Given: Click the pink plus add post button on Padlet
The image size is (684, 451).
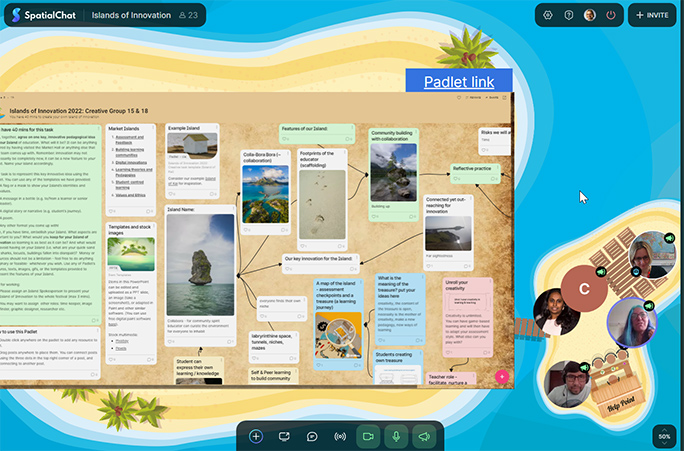Looking at the screenshot, I should click(x=502, y=376).
